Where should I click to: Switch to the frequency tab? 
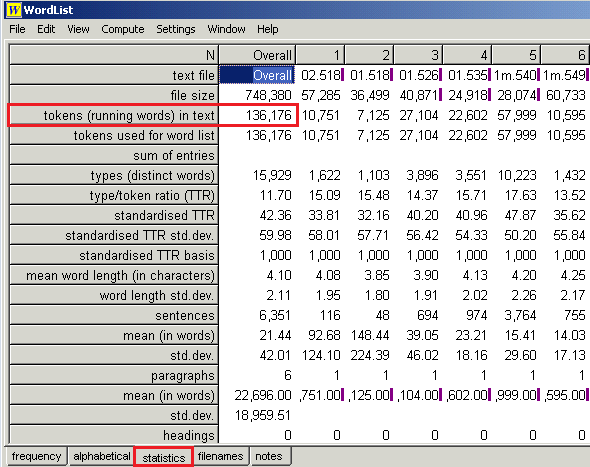(36, 456)
